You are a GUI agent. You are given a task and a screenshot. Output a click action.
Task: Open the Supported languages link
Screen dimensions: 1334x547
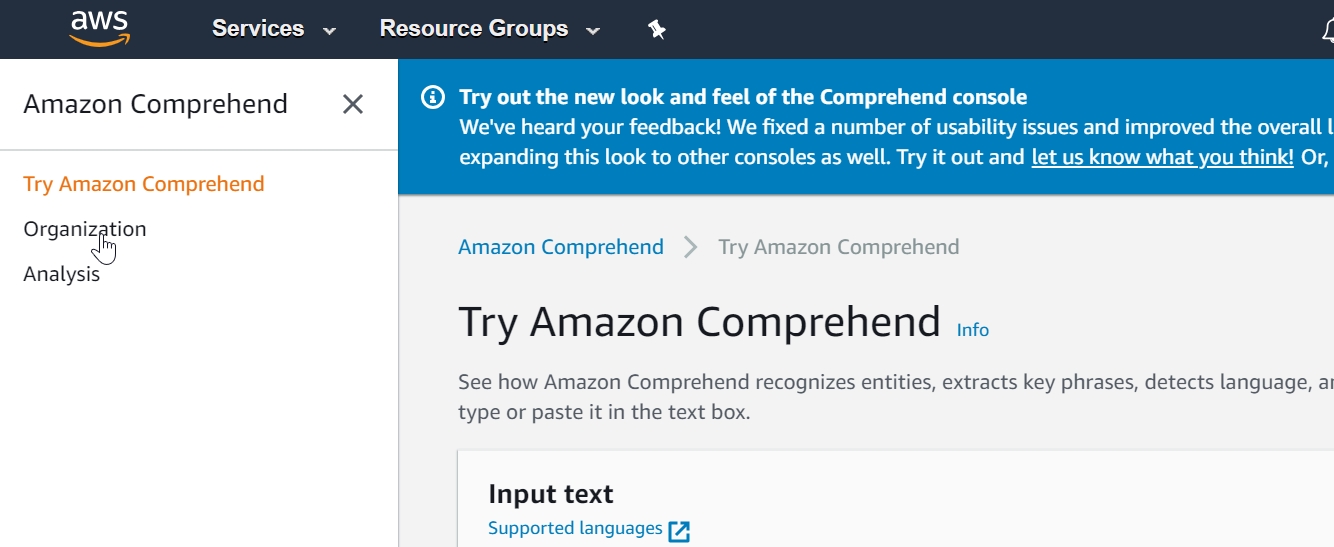point(575,528)
